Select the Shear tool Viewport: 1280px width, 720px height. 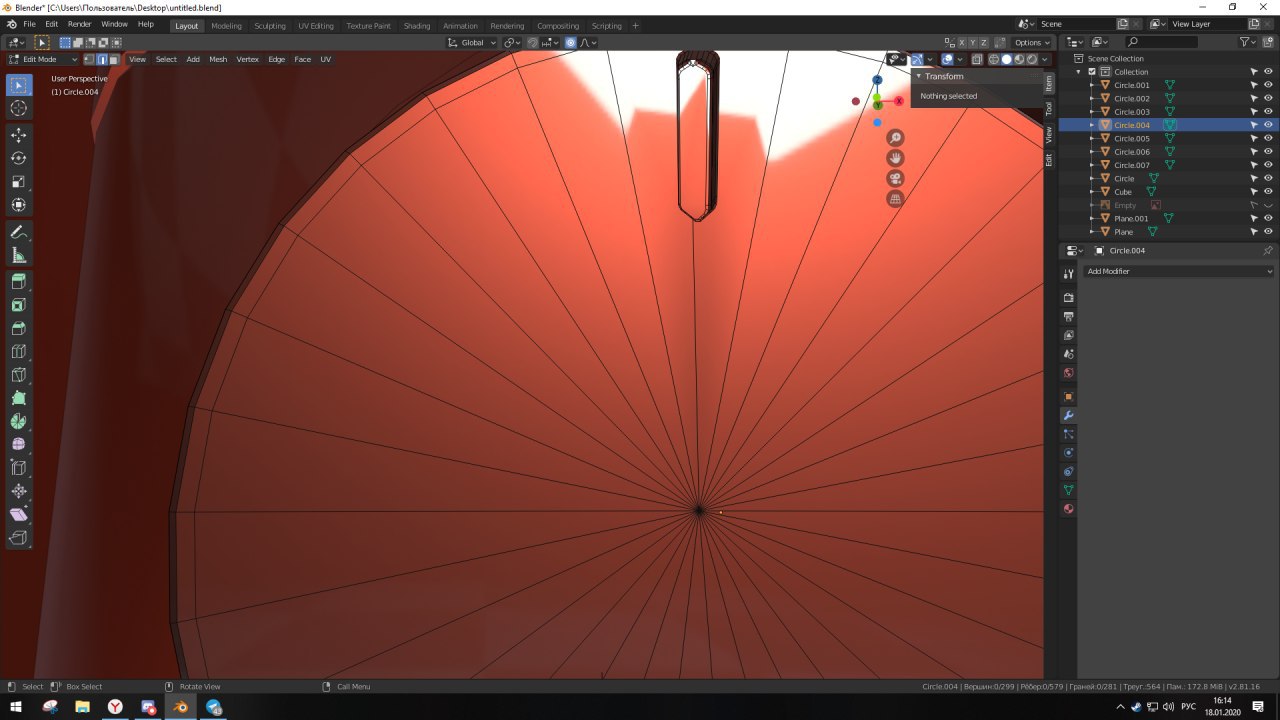pyautogui.click(x=18, y=514)
